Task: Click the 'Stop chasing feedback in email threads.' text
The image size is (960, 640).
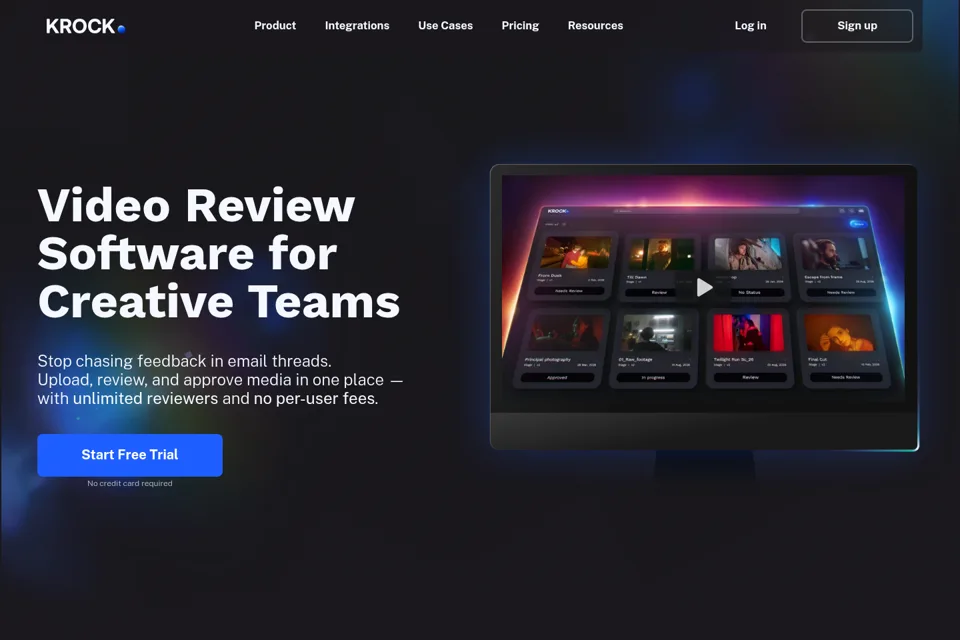Action: (184, 361)
